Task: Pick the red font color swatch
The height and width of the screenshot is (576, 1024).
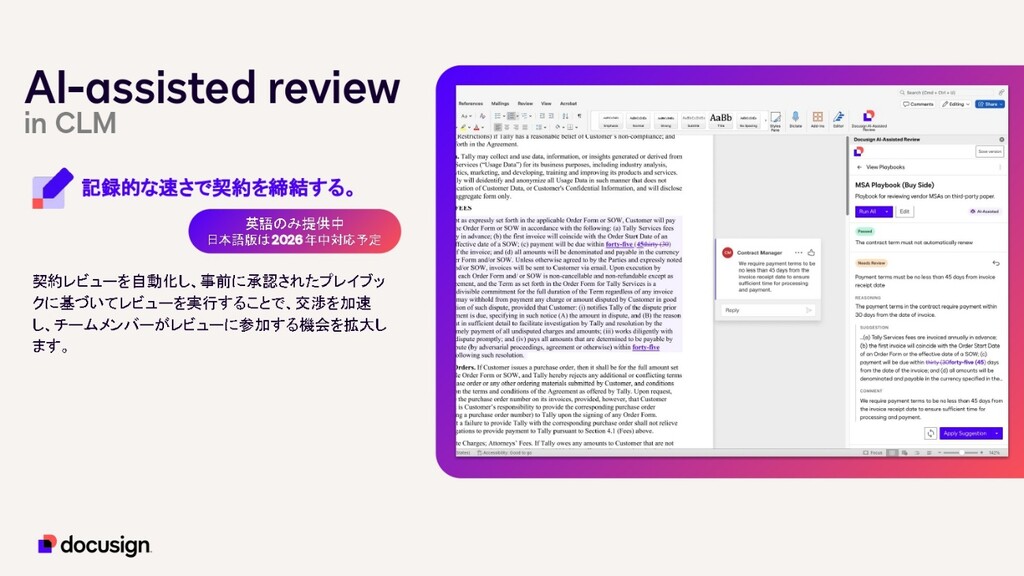Action: [477, 127]
